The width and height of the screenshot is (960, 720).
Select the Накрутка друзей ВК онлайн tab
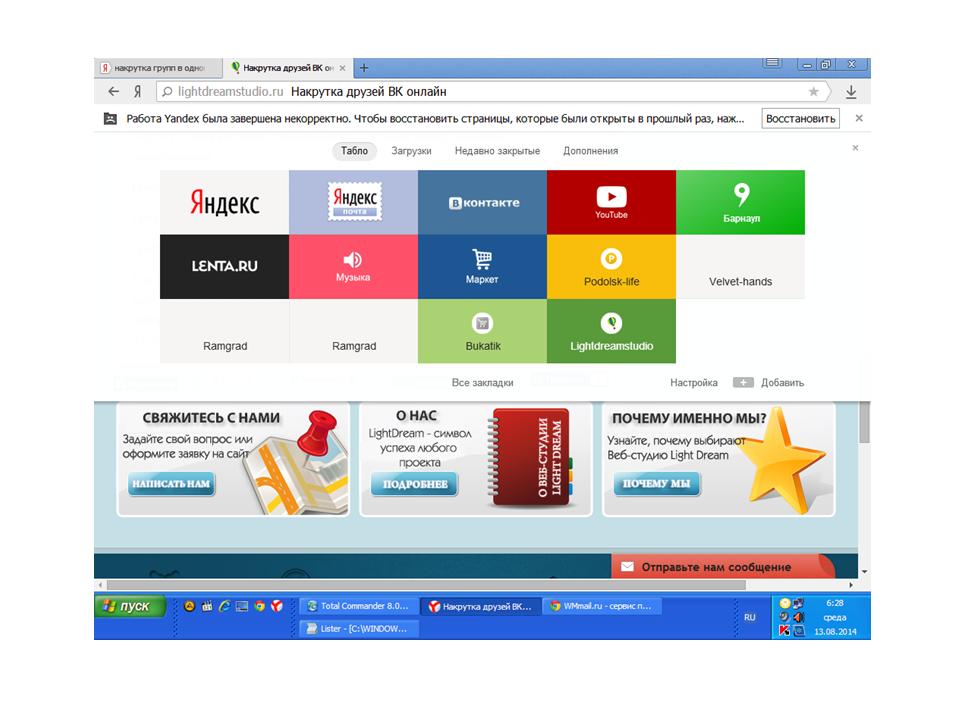(288, 68)
